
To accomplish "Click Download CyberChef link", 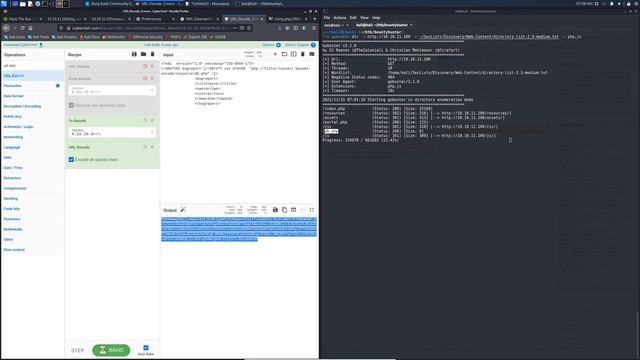I will pos(23,45).
